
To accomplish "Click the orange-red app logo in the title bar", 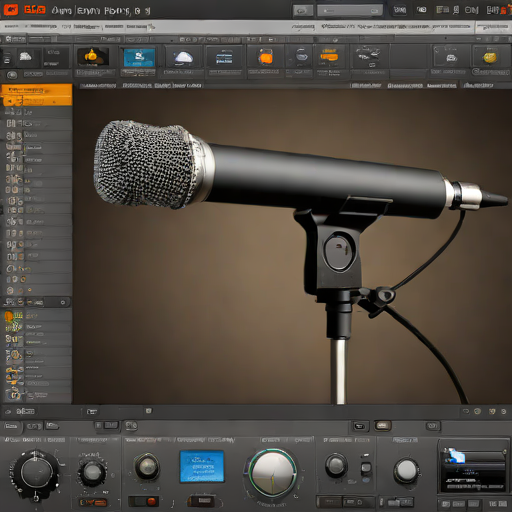I will [10, 10].
